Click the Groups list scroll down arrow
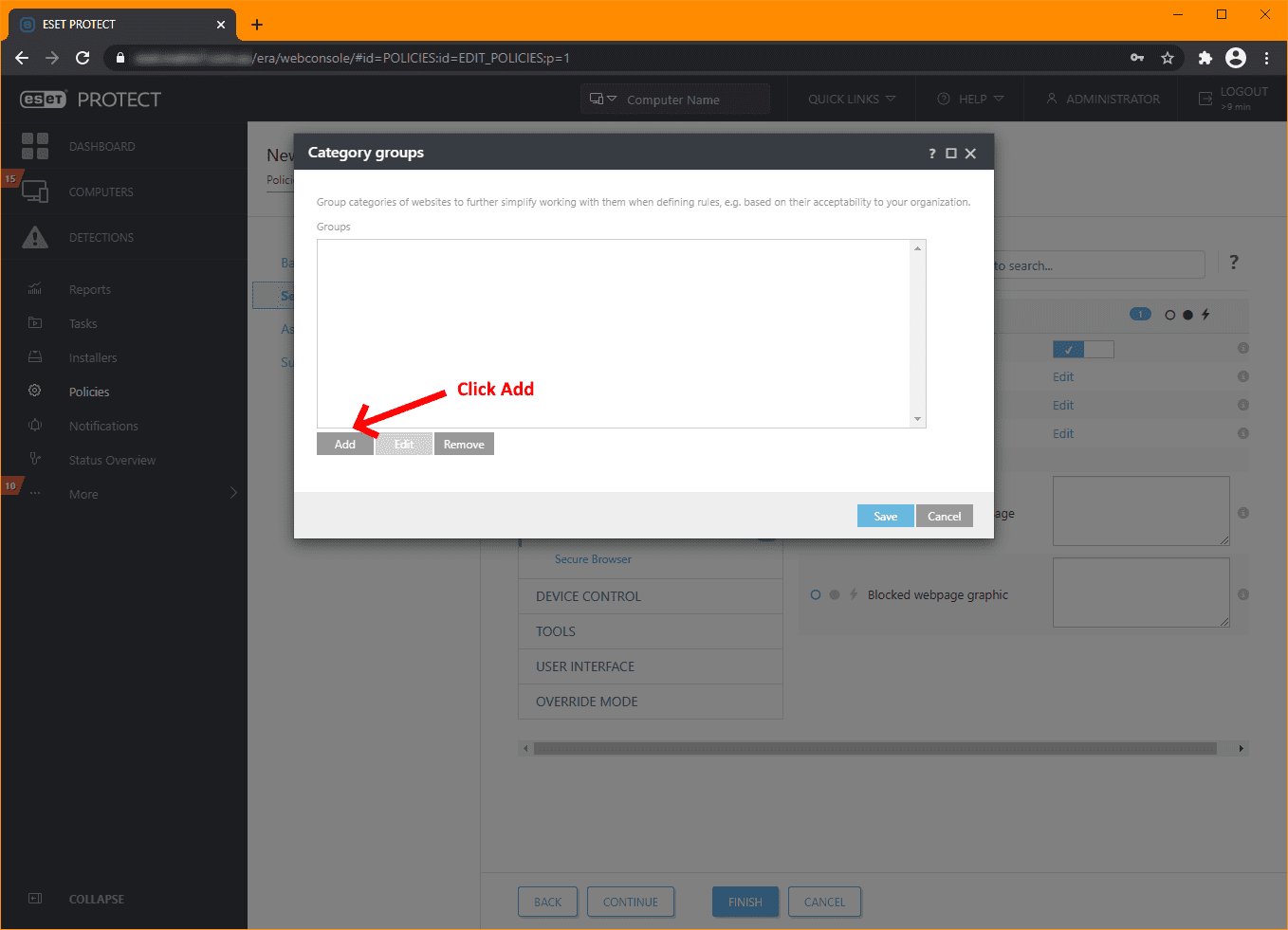The width and height of the screenshot is (1288, 930). pyautogui.click(x=917, y=419)
